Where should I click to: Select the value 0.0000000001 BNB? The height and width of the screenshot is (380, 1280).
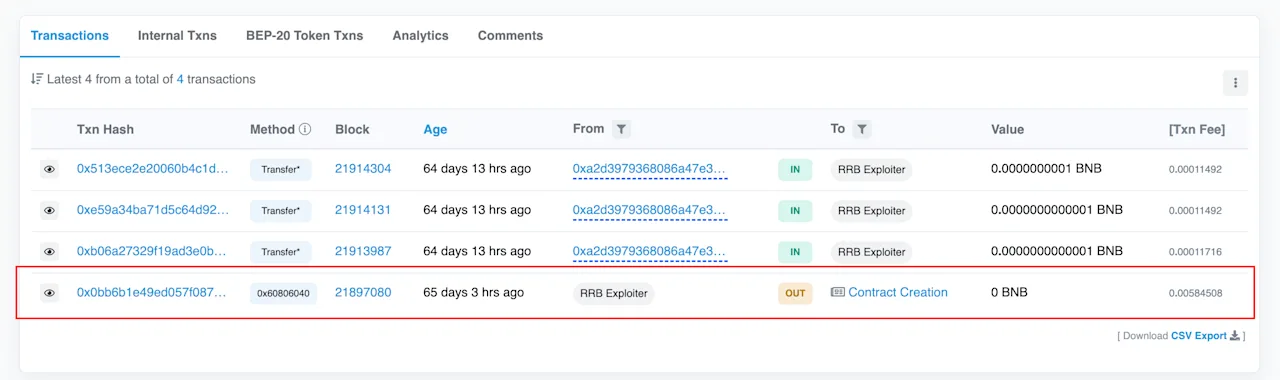click(1046, 169)
